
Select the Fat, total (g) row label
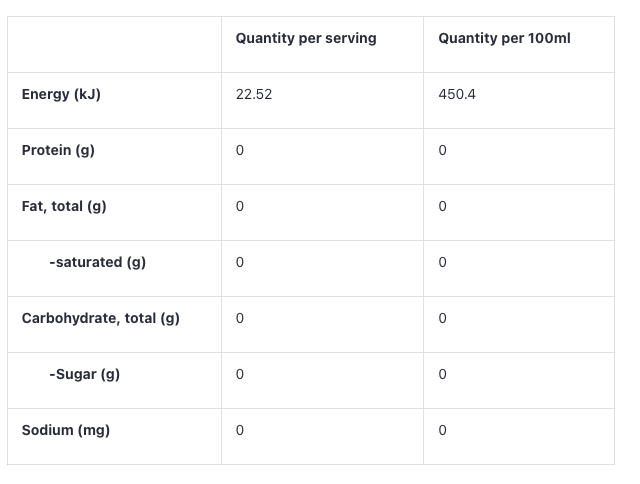coord(64,207)
